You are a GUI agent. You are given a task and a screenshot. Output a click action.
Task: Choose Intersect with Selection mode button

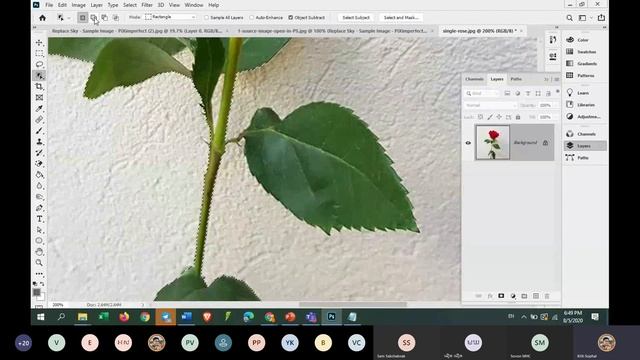tap(116, 18)
